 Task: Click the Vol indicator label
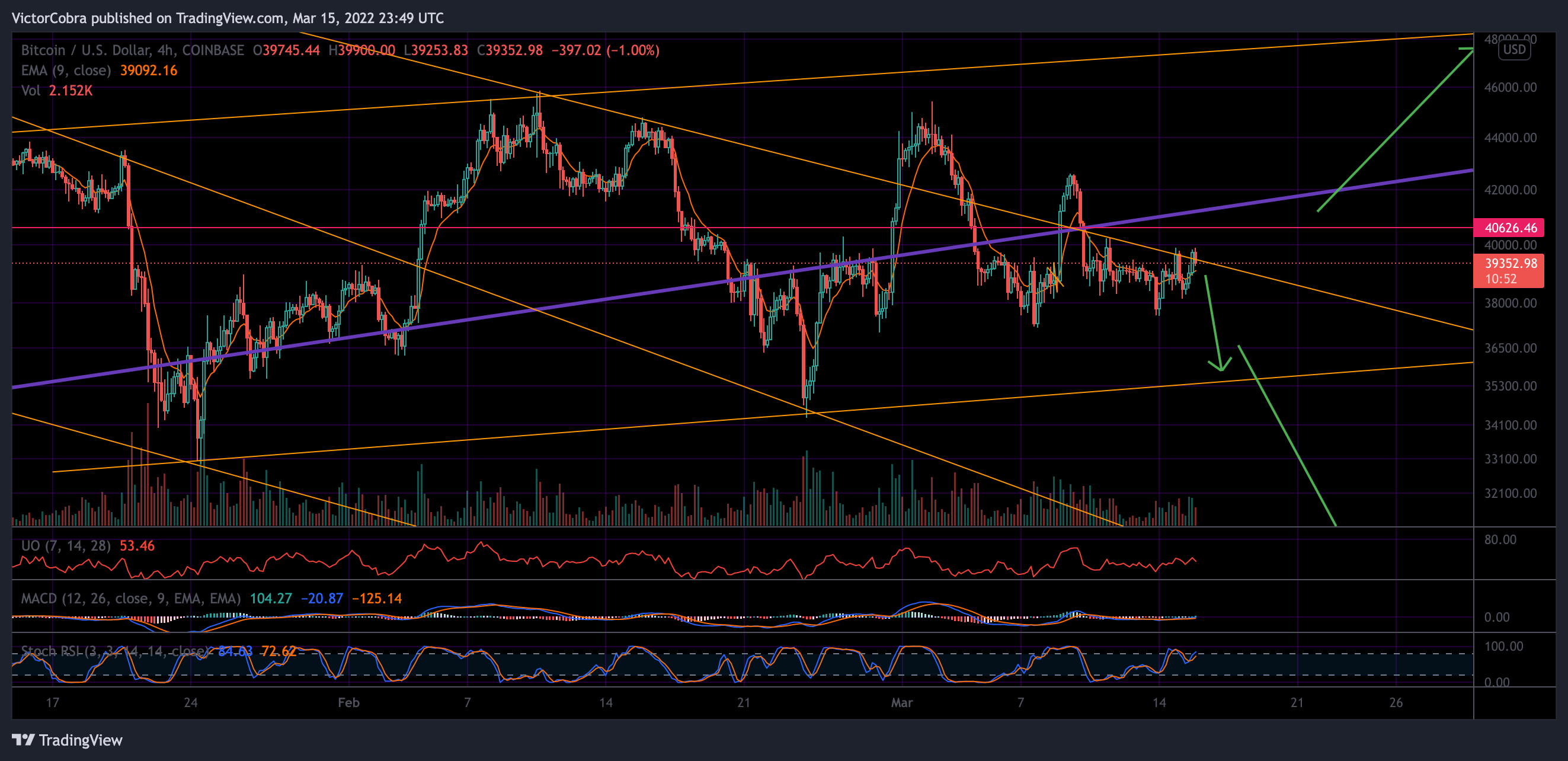[x=30, y=90]
